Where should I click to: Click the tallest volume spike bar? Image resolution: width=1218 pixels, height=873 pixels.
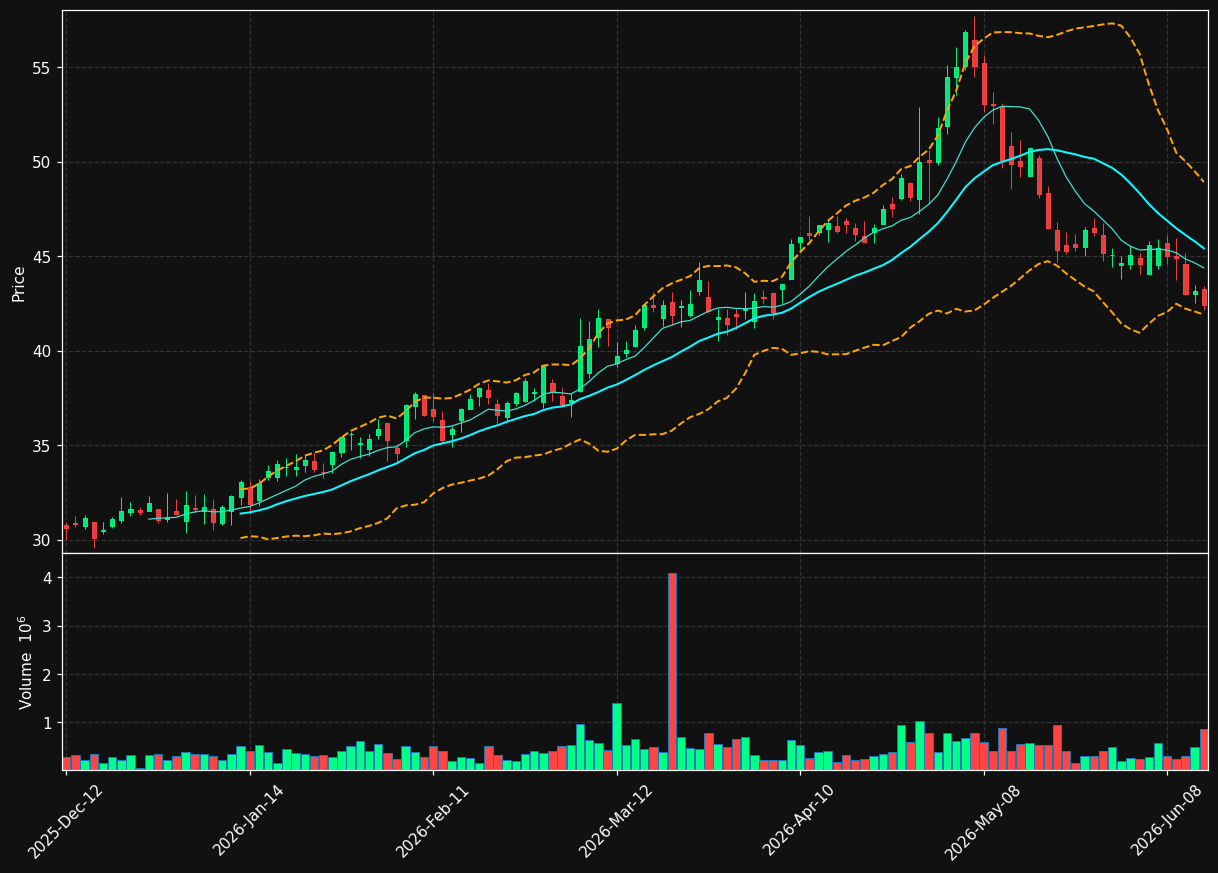(672, 671)
